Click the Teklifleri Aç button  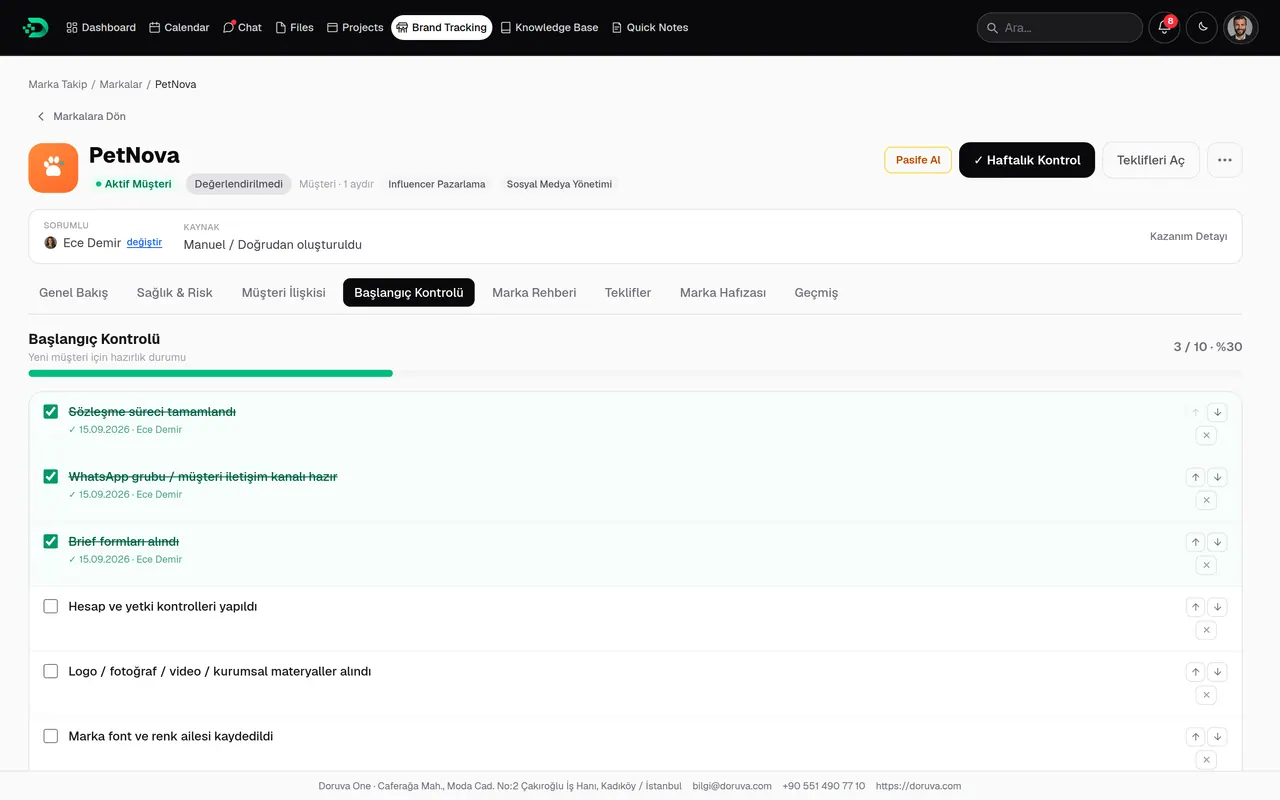pos(1151,160)
